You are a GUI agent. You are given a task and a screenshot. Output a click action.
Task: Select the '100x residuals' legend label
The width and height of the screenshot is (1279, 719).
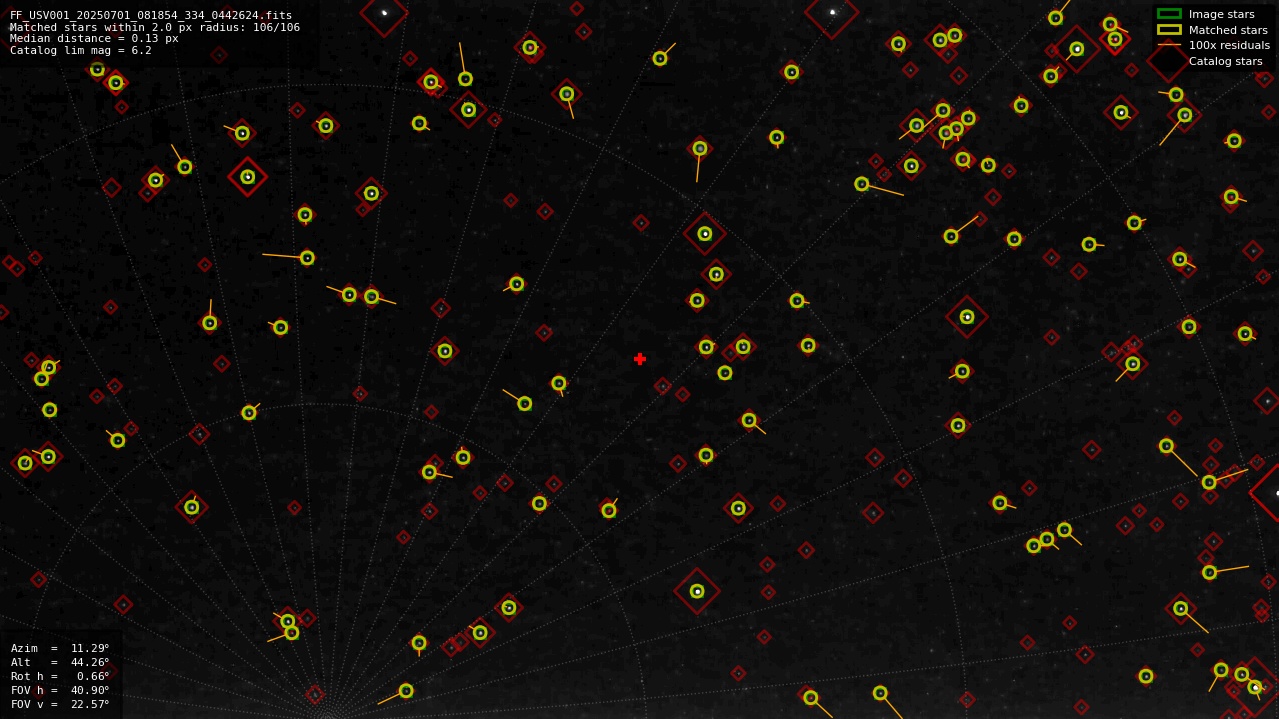(1229, 45)
